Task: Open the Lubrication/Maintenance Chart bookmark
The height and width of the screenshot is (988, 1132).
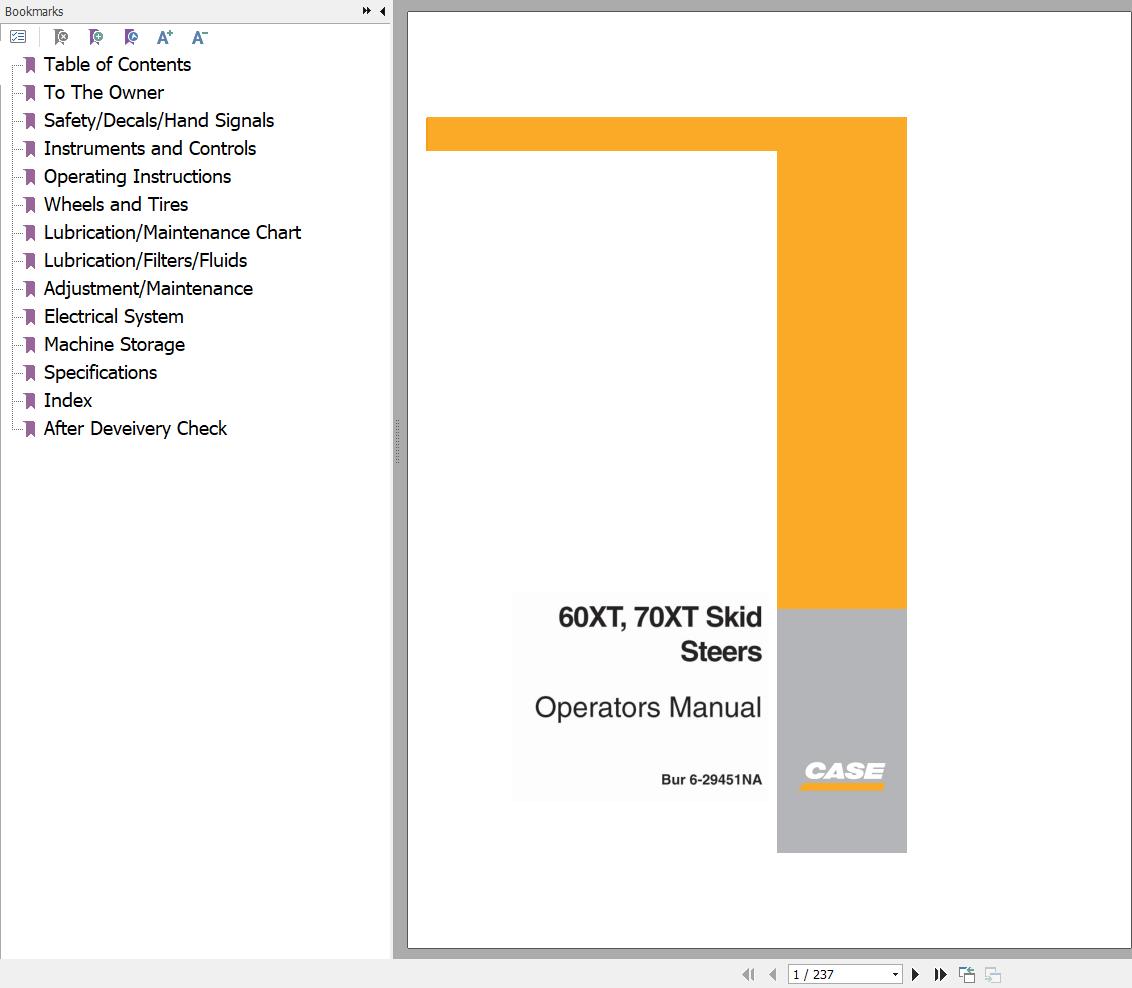Action: 172,232
